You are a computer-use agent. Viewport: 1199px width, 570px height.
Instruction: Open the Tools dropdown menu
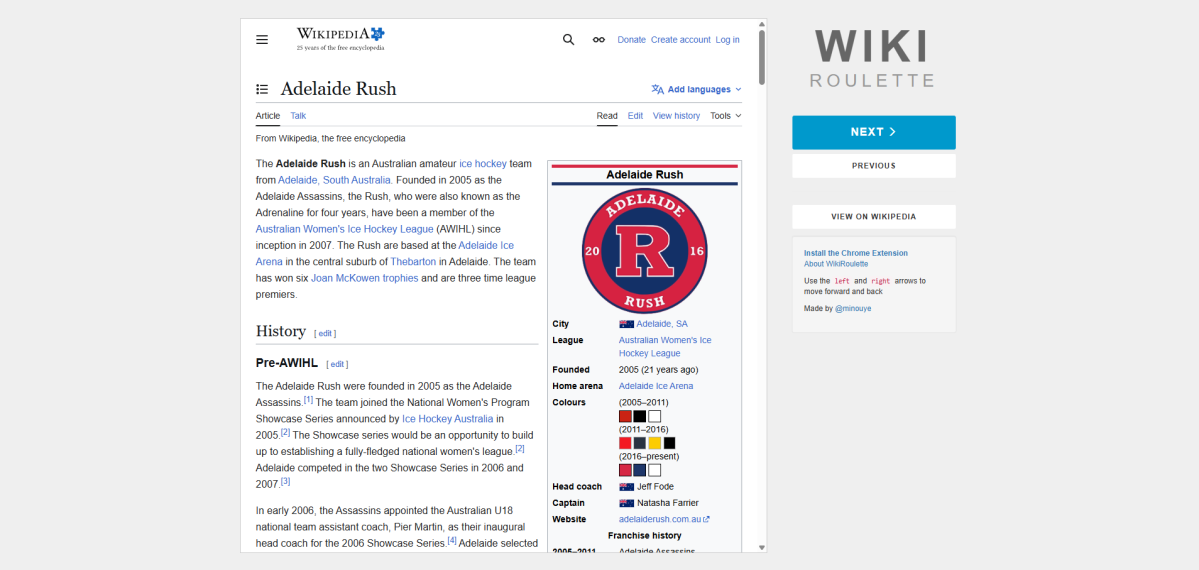point(726,116)
